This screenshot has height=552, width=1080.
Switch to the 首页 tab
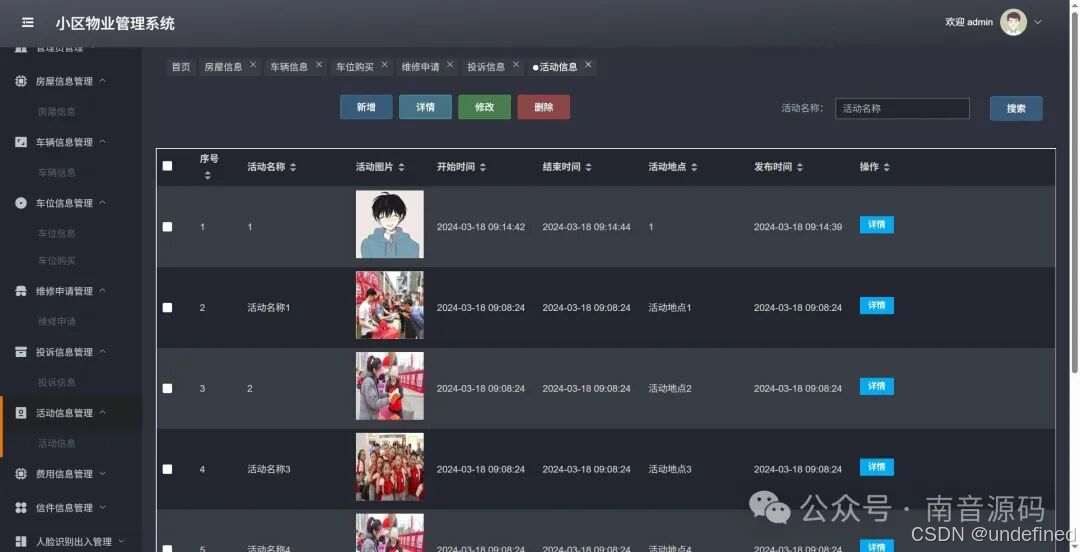pos(180,67)
